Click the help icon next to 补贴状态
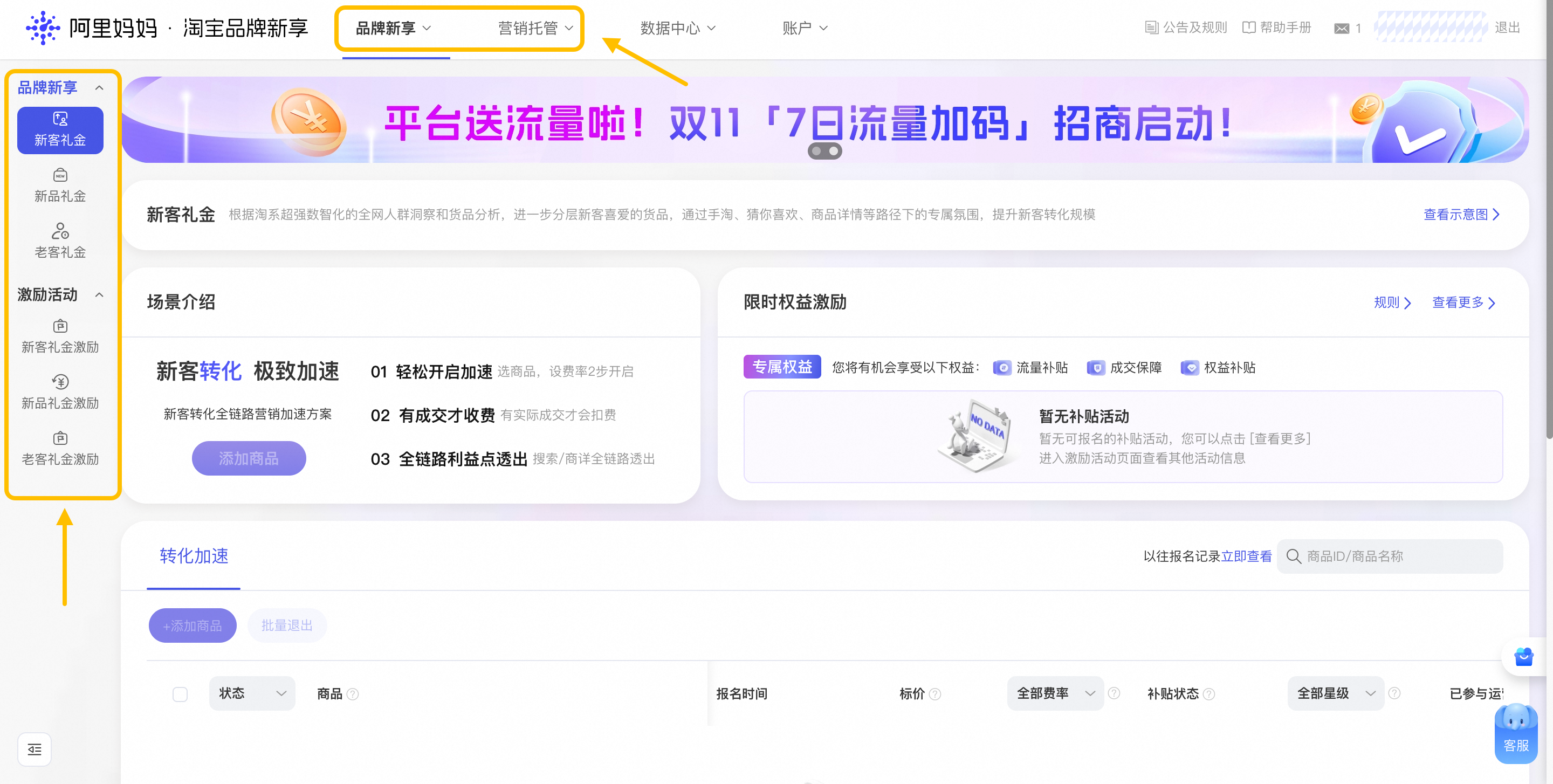1553x784 pixels. (1209, 694)
